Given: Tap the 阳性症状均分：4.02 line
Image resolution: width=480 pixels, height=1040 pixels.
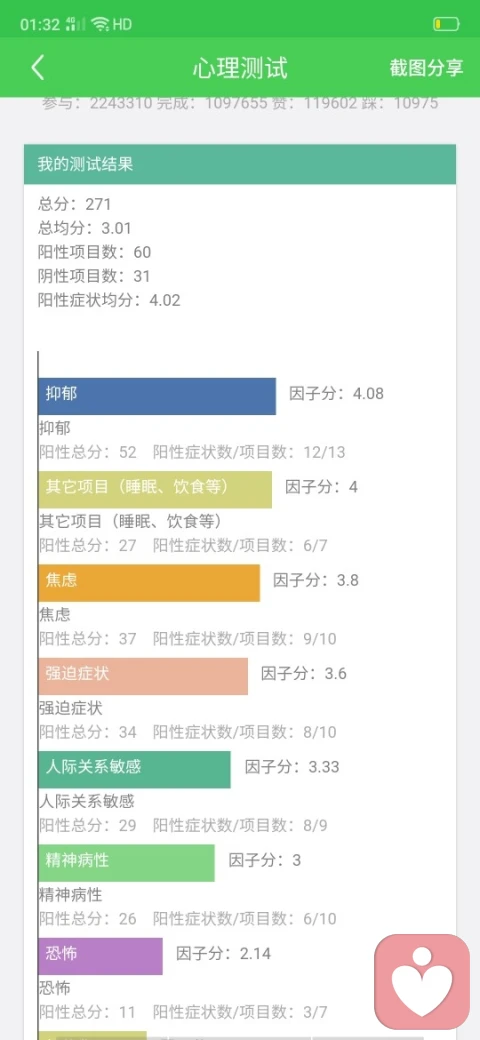Looking at the screenshot, I should point(109,300).
